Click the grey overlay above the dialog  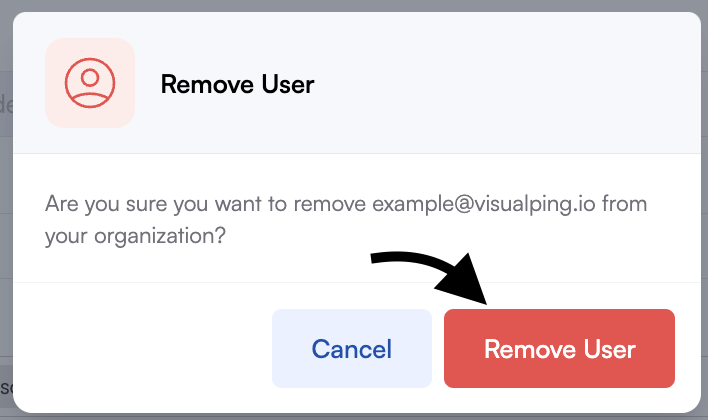[x=354, y=5]
